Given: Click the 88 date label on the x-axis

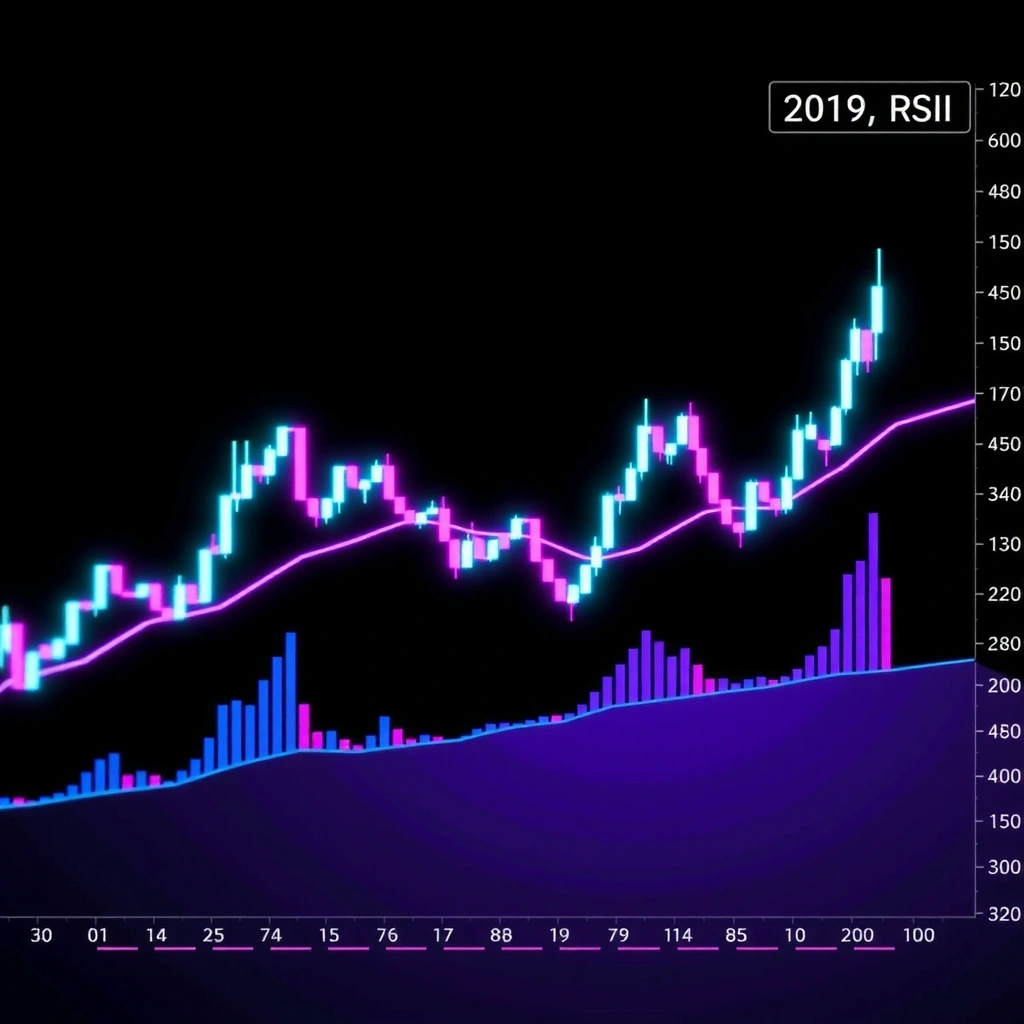Looking at the screenshot, I should (x=500, y=936).
